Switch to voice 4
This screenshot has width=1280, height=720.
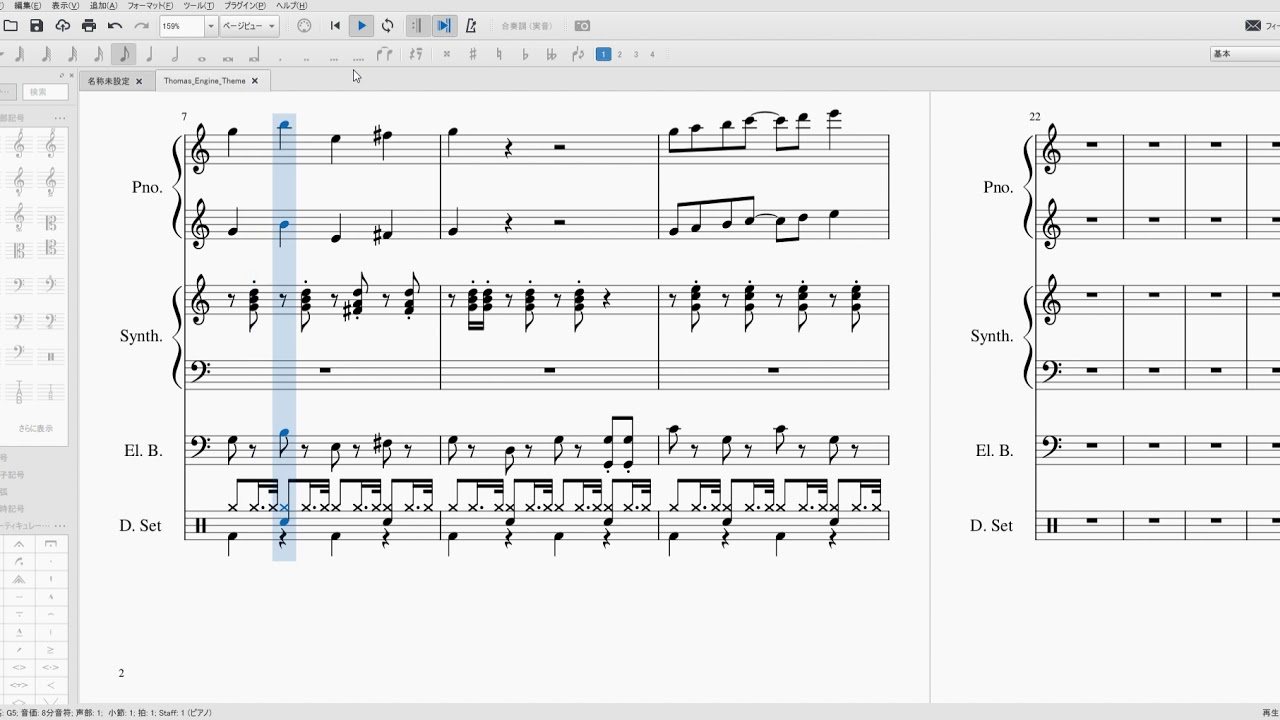click(652, 54)
